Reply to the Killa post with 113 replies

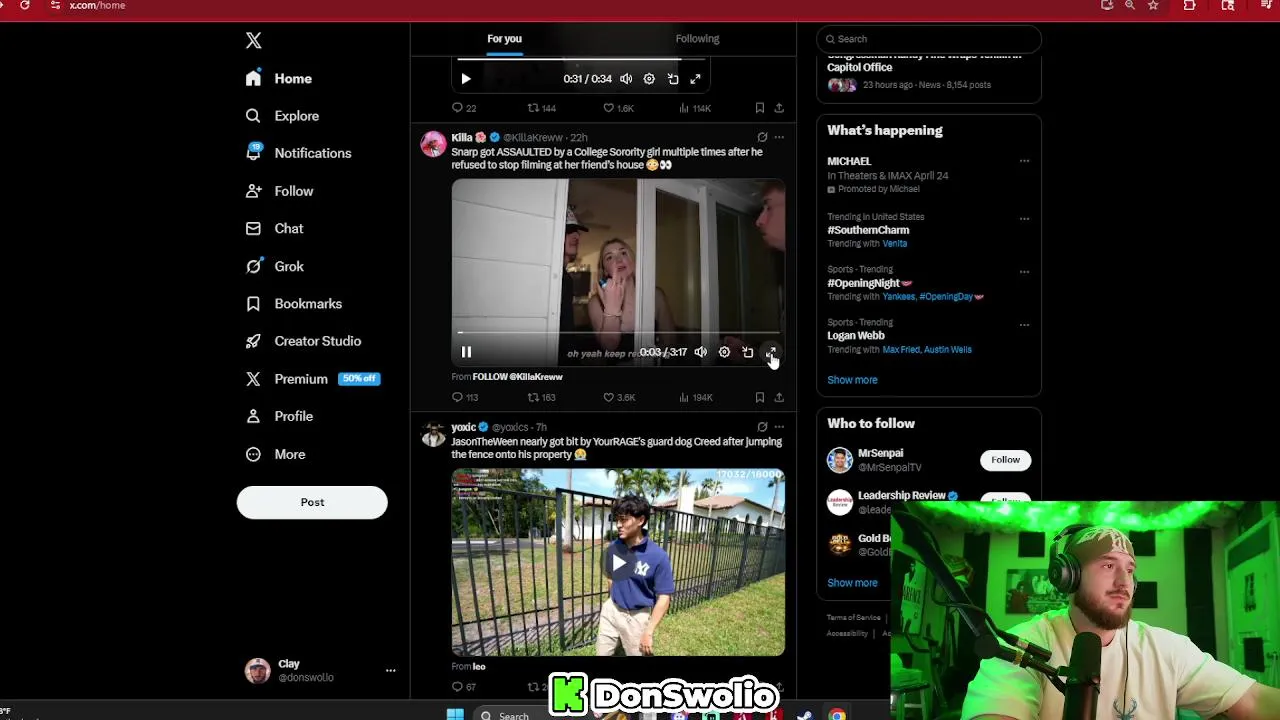pos(465,397)
